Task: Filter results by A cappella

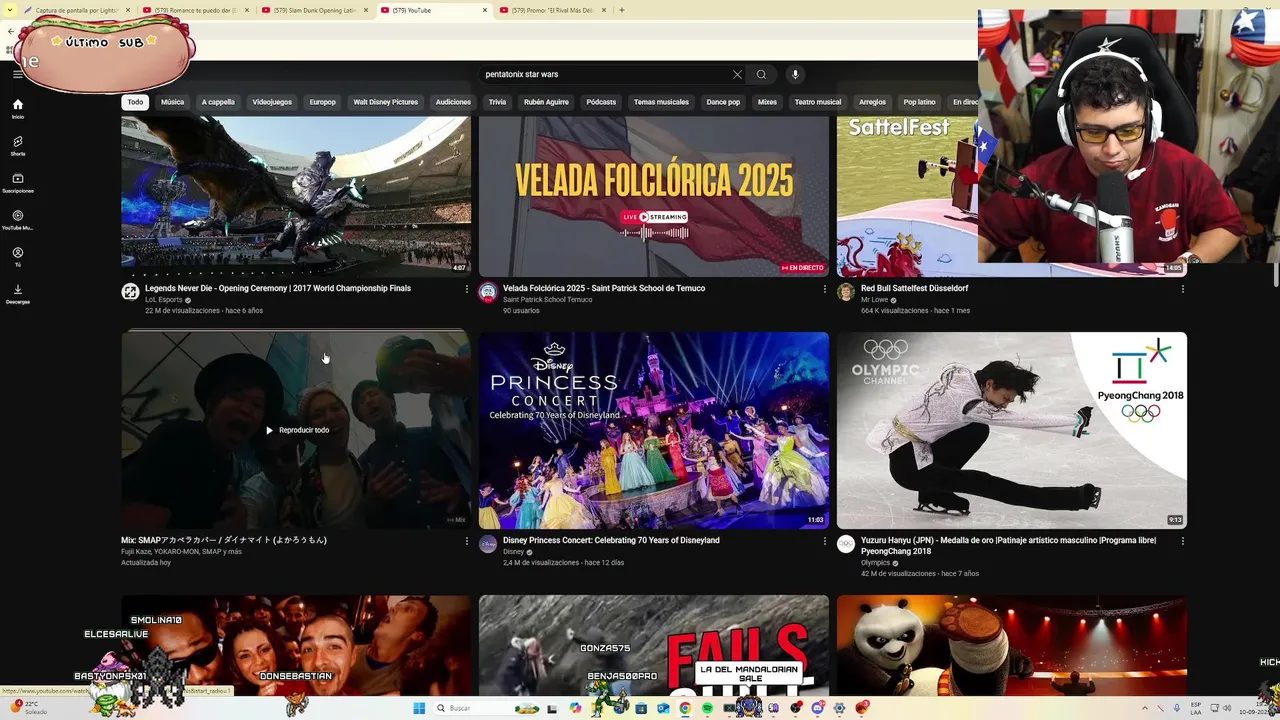Action: (x=218, y=102)
